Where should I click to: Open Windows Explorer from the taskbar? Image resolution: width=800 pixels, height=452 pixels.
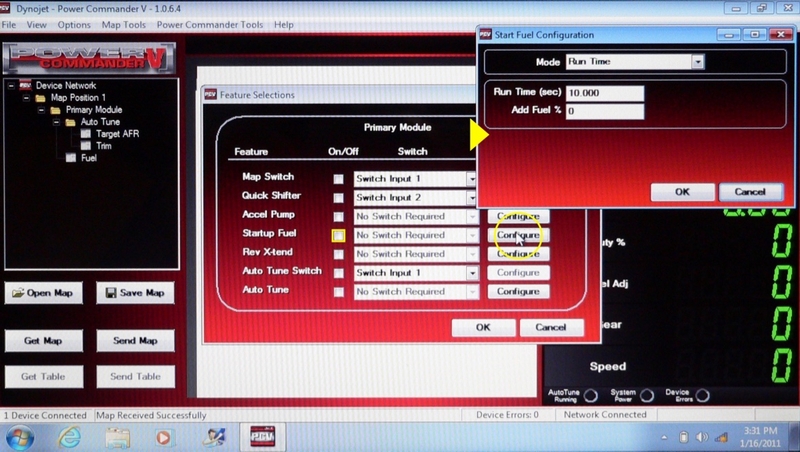pos(117,437)
